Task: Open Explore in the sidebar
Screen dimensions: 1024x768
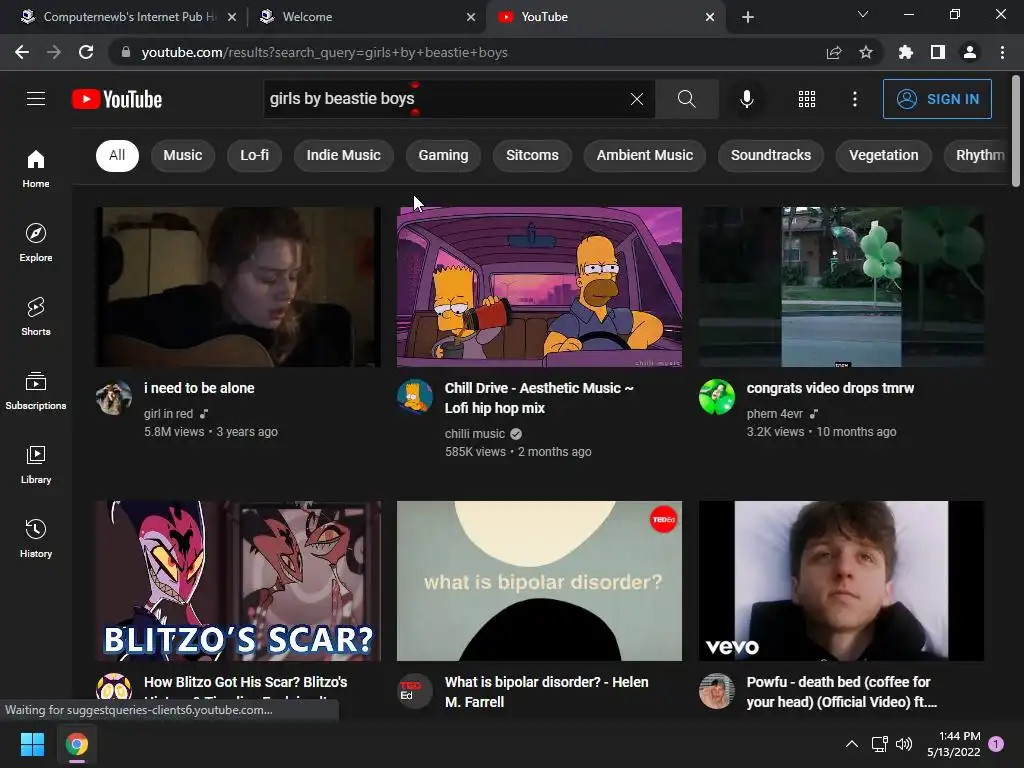Action: (36, 242)
